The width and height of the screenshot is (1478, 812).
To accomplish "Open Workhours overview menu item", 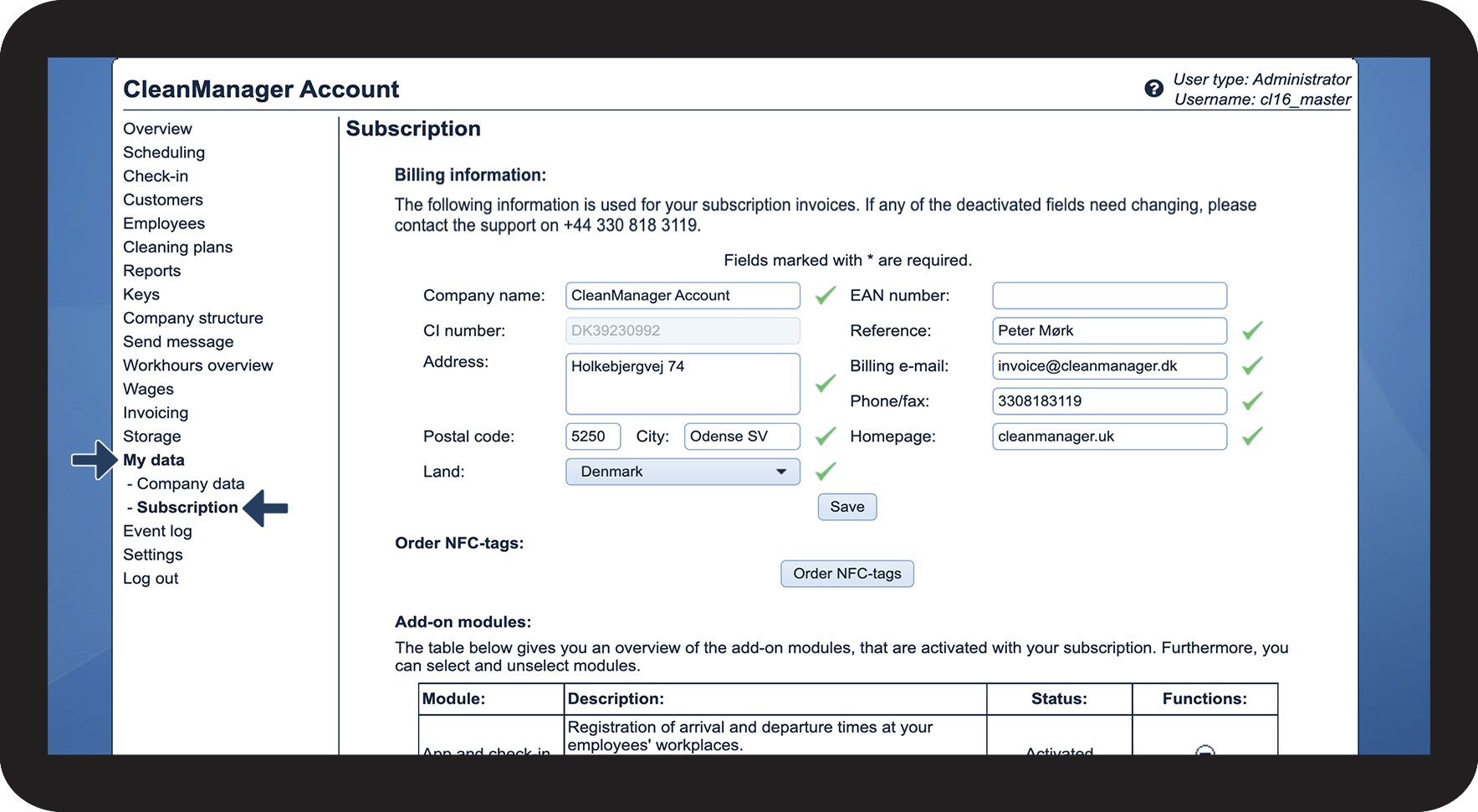I will tap(198, 365).
